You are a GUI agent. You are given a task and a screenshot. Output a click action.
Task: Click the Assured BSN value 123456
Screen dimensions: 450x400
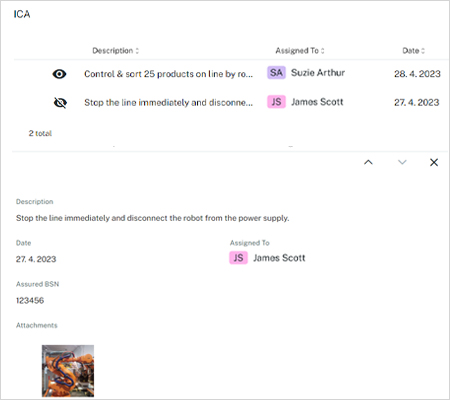30,300
